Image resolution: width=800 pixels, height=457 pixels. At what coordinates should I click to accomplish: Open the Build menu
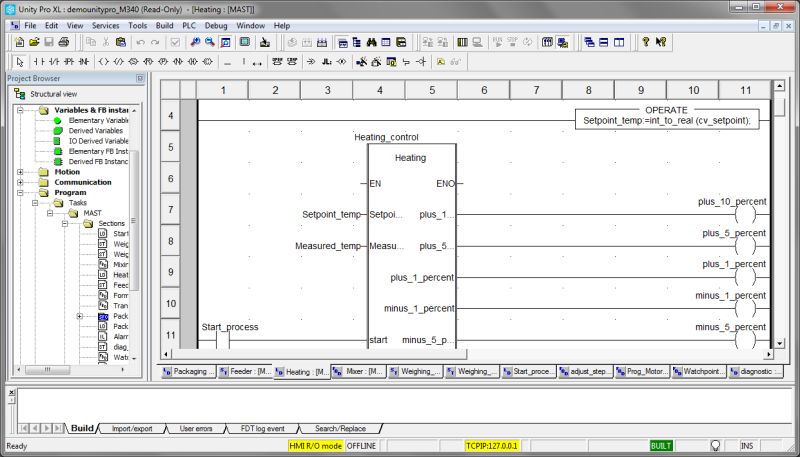pos(164,26)
